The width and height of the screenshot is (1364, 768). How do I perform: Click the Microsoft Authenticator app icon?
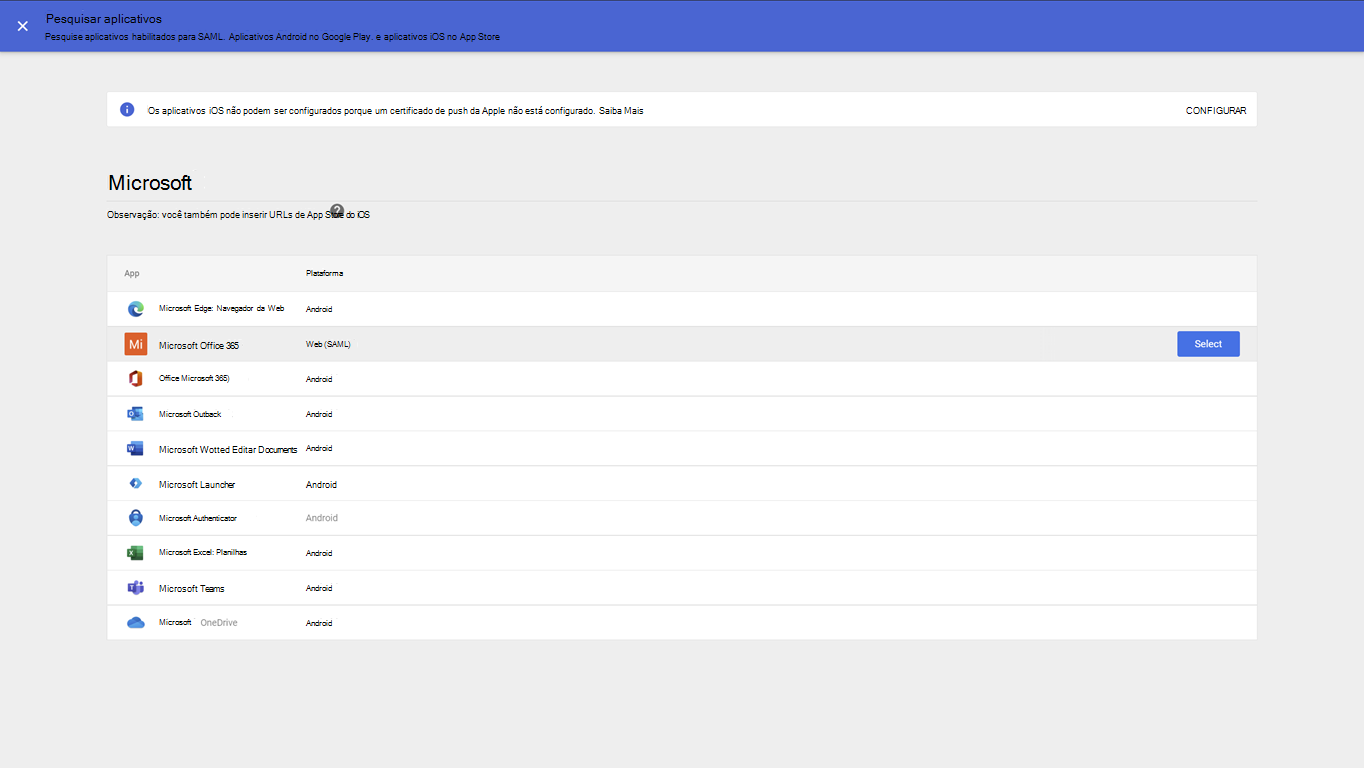point(136,518)
